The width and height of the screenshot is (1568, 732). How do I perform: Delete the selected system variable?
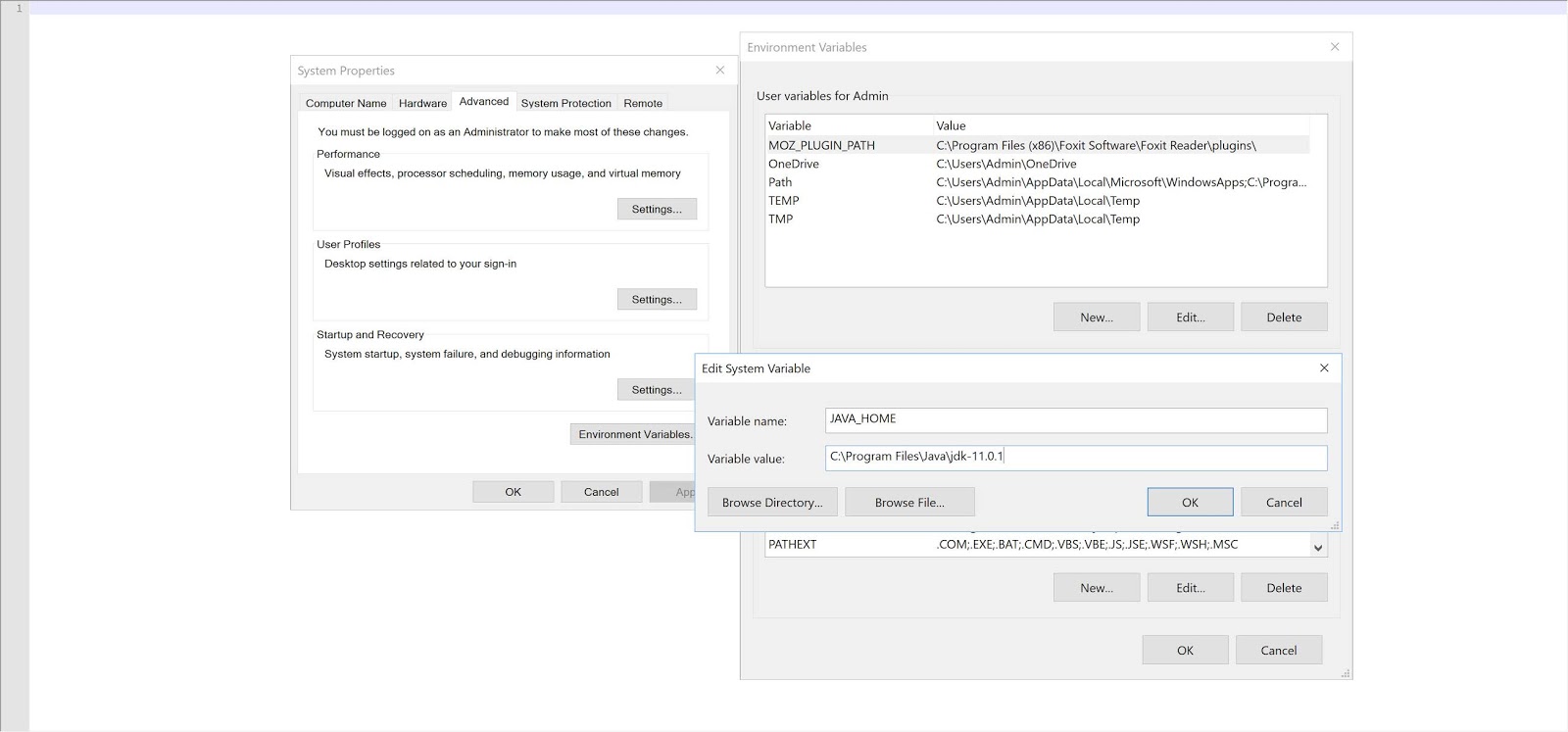pyautogui.click(x=1284, y=588)
